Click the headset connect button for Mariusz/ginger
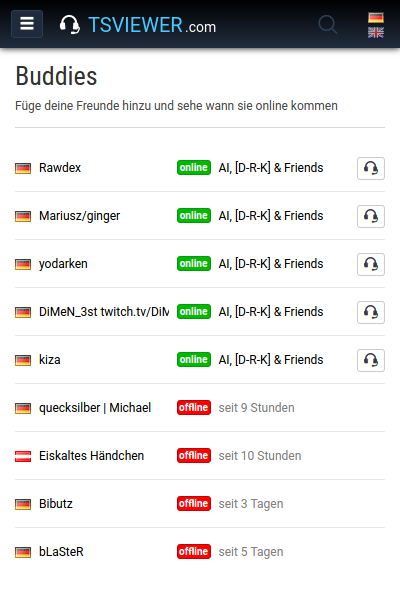 pos(371,216)
